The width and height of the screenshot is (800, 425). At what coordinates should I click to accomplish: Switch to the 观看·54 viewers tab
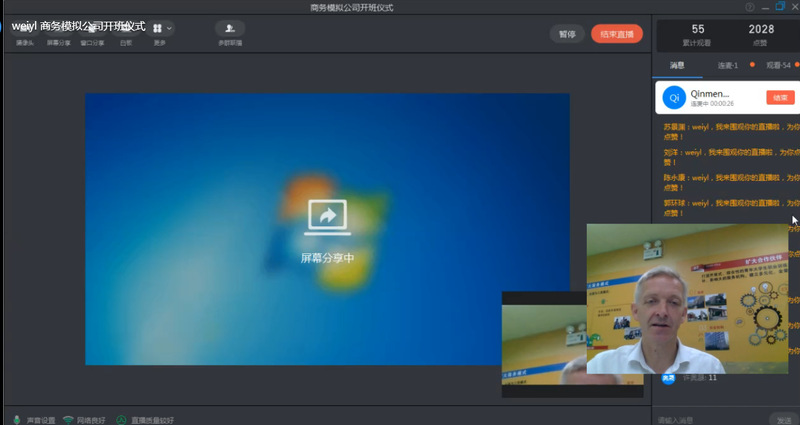777,65
